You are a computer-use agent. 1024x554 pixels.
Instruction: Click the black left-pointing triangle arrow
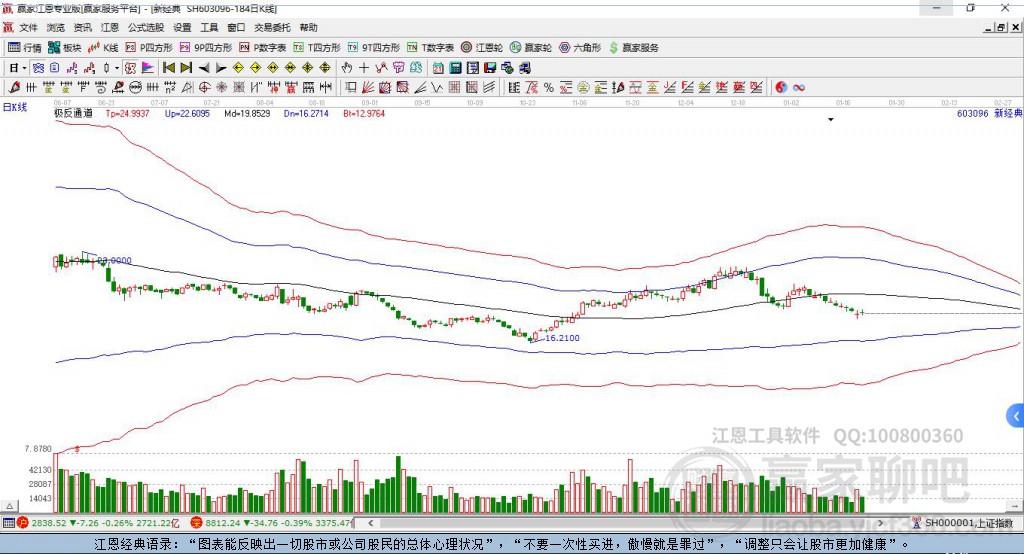[x=204, y=67]
